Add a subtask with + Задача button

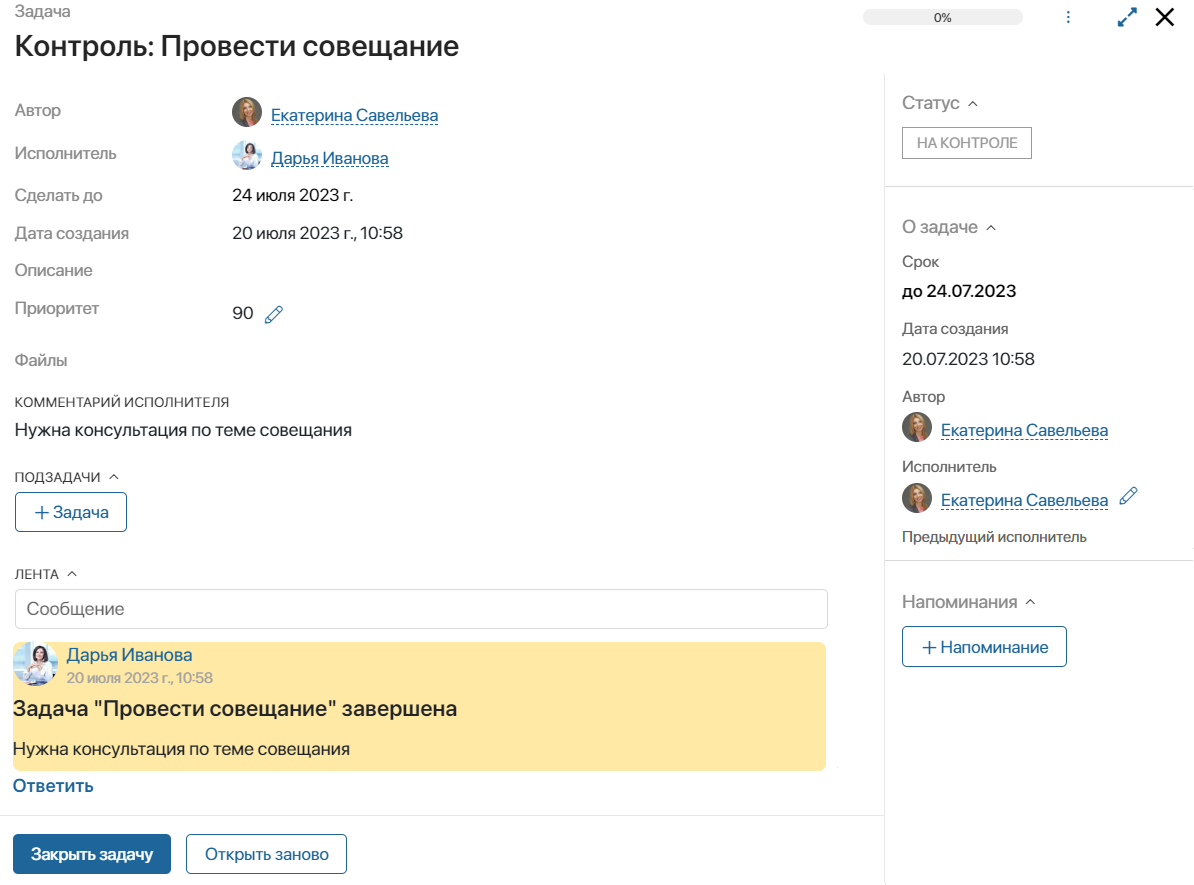click(71, 513)
